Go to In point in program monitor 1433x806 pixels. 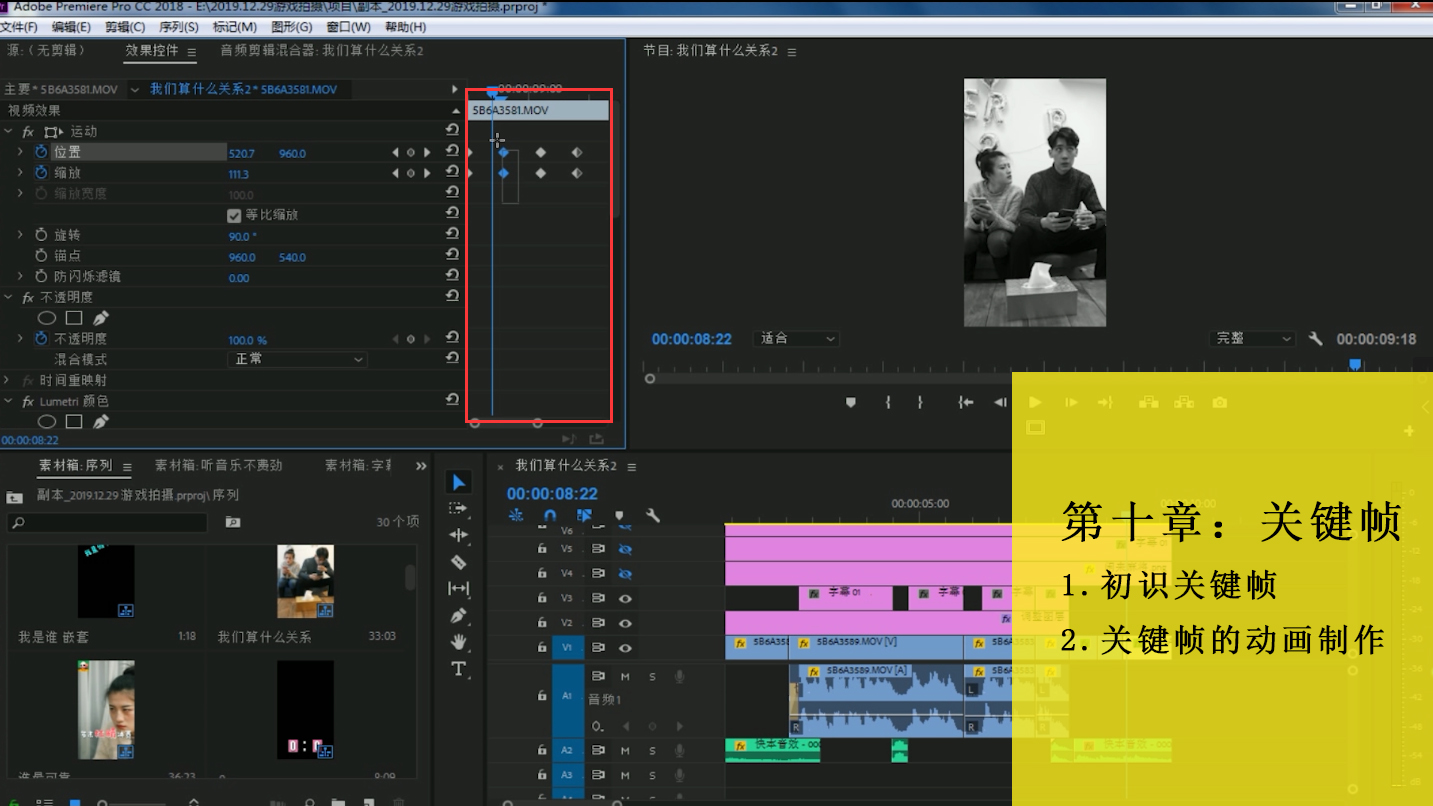tap(965, 402)
